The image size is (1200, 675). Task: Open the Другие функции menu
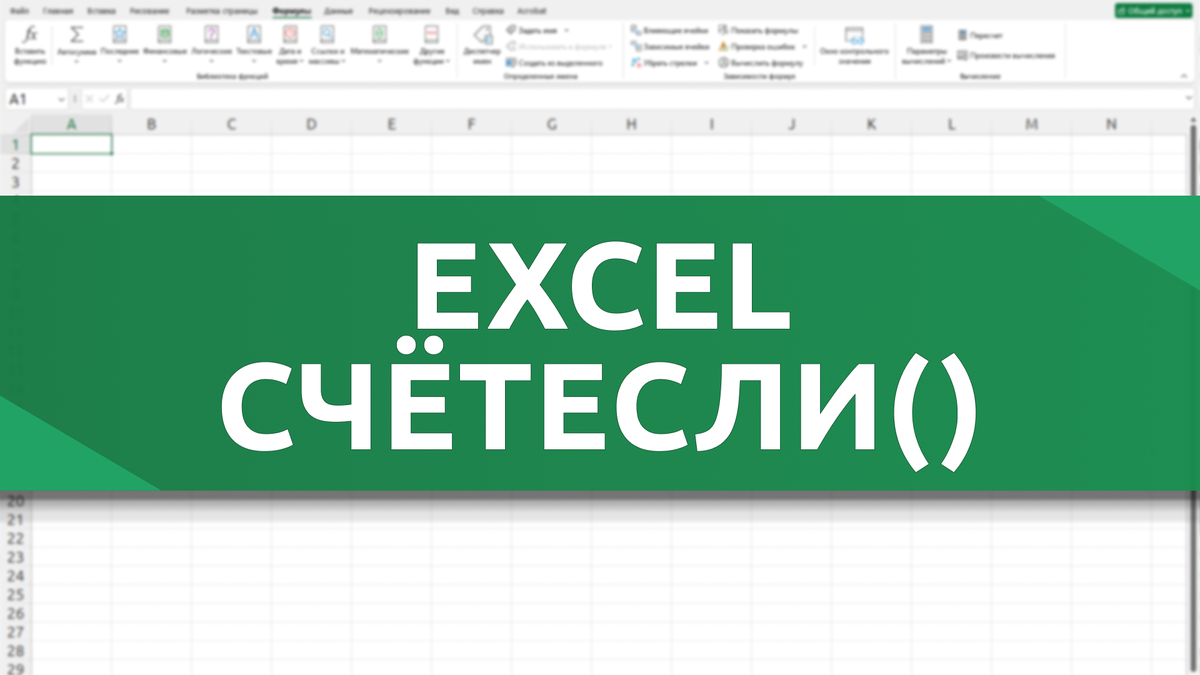point(431,45)
